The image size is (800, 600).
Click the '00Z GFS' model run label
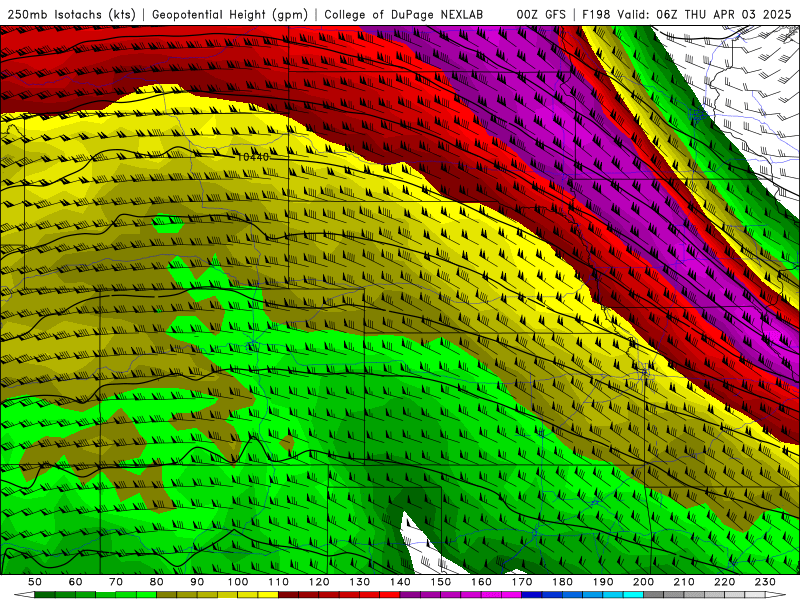point(541,14)
